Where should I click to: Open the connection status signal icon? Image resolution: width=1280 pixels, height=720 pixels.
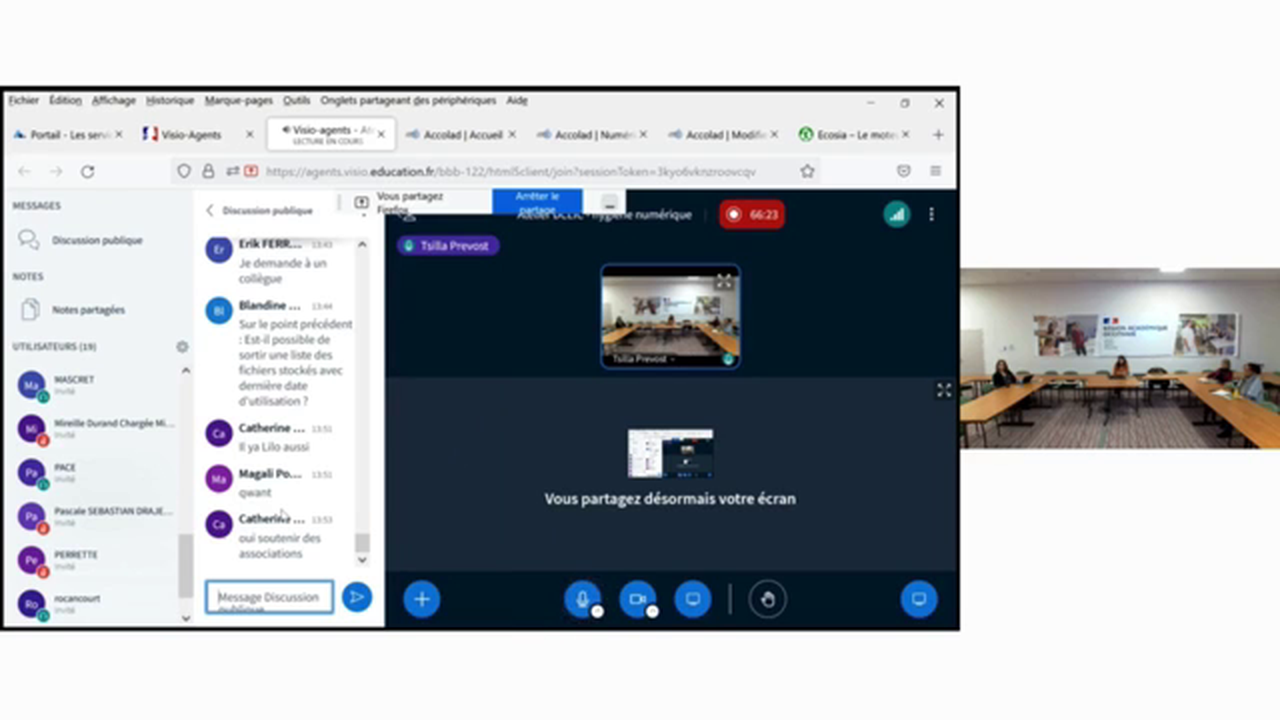click(896, 214)
